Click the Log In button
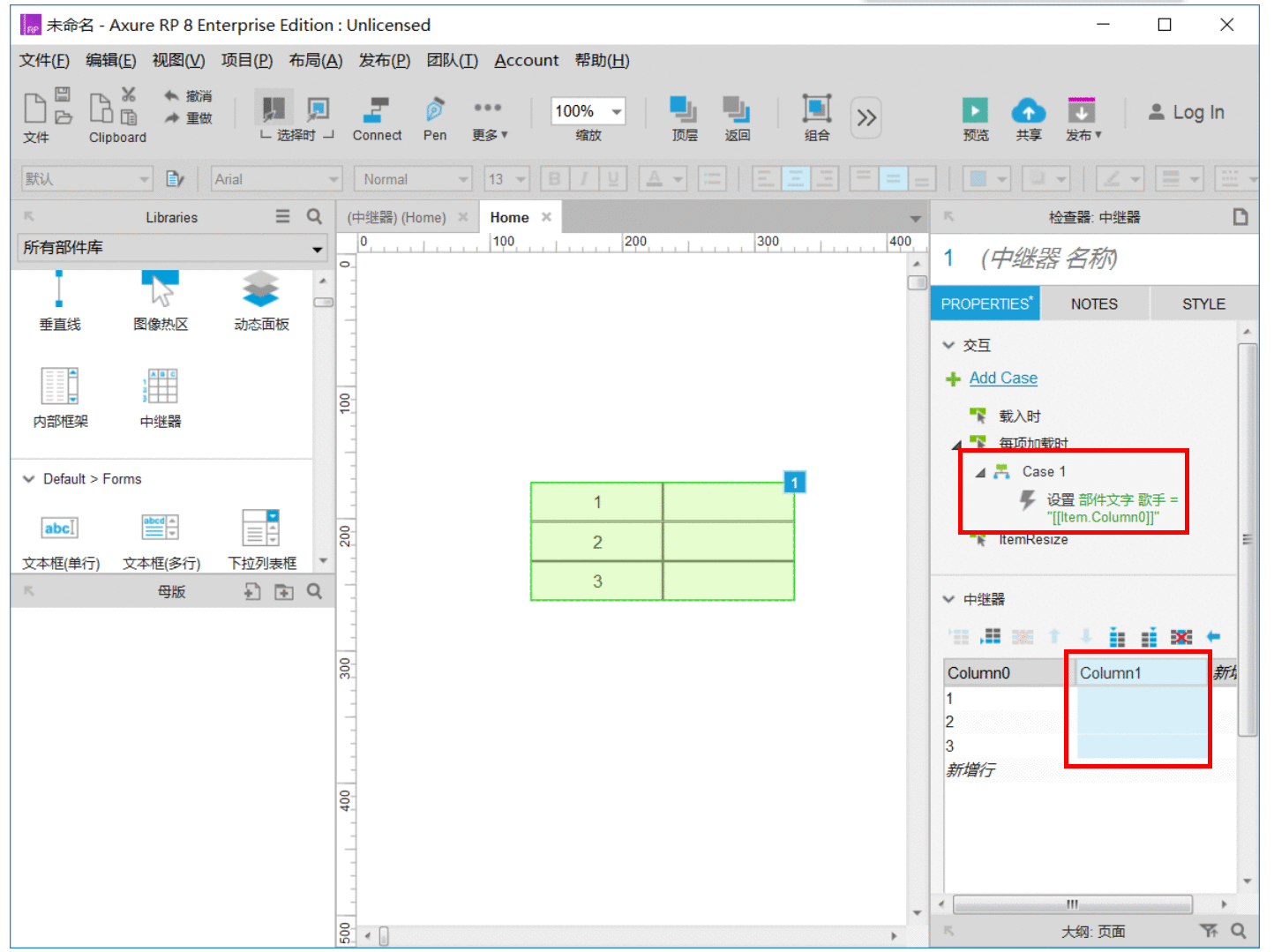 tap(1187, 112)
